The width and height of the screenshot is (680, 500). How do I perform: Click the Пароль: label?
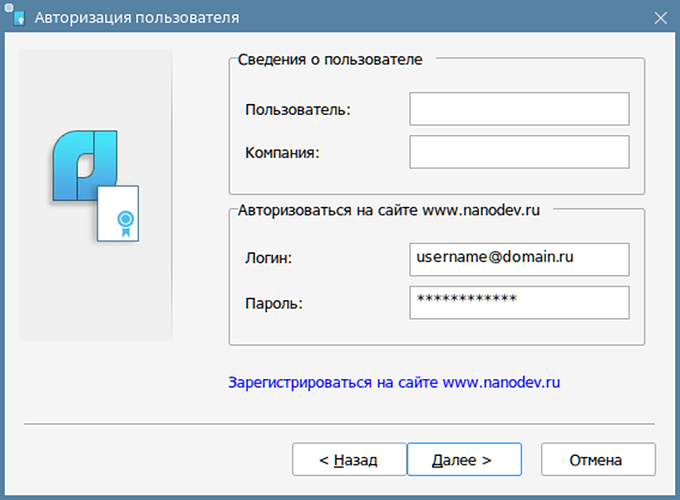tap(274, 303)
